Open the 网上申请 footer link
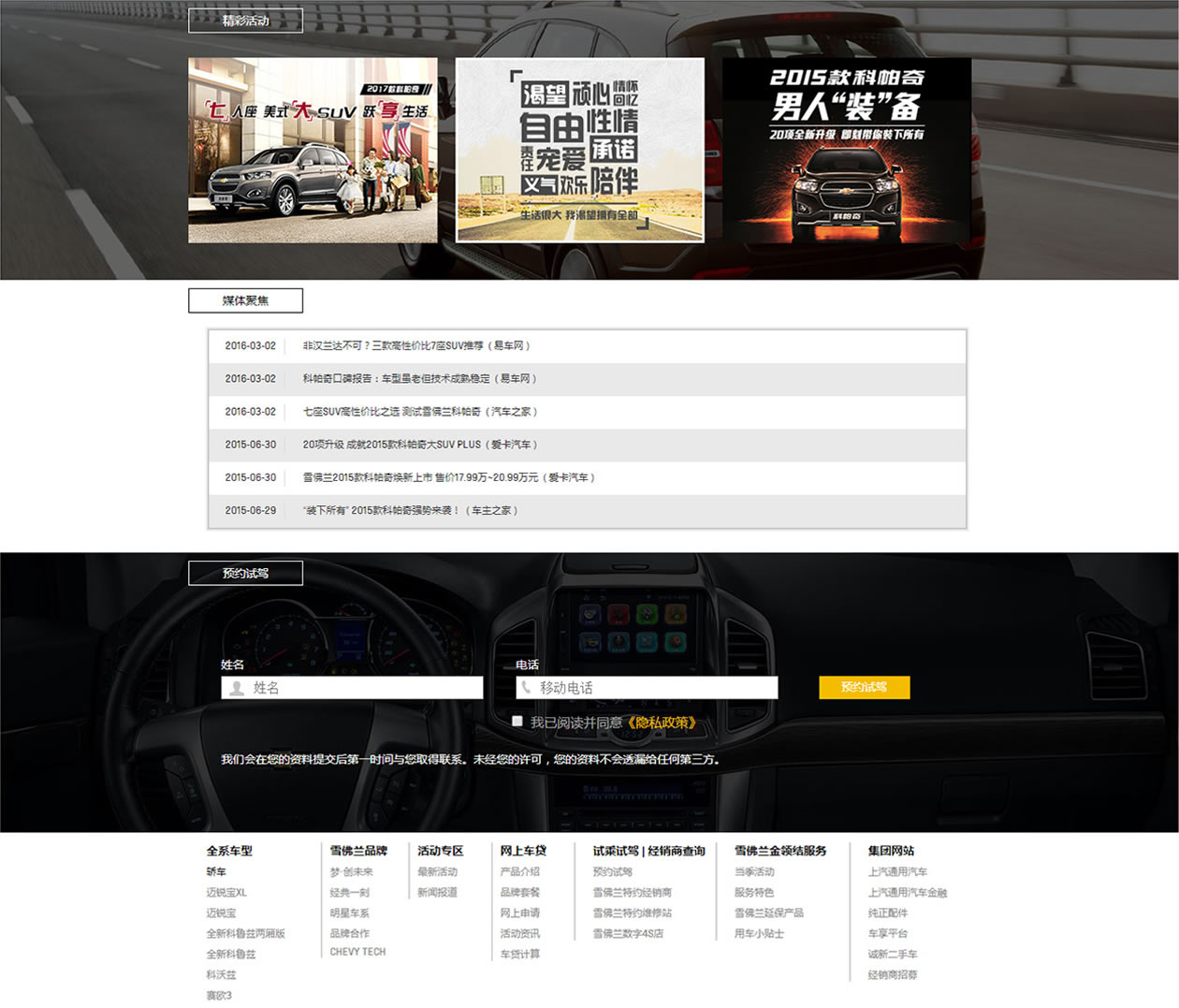Viewport: 1179px width, 1008px height. (x=520, y=913)
